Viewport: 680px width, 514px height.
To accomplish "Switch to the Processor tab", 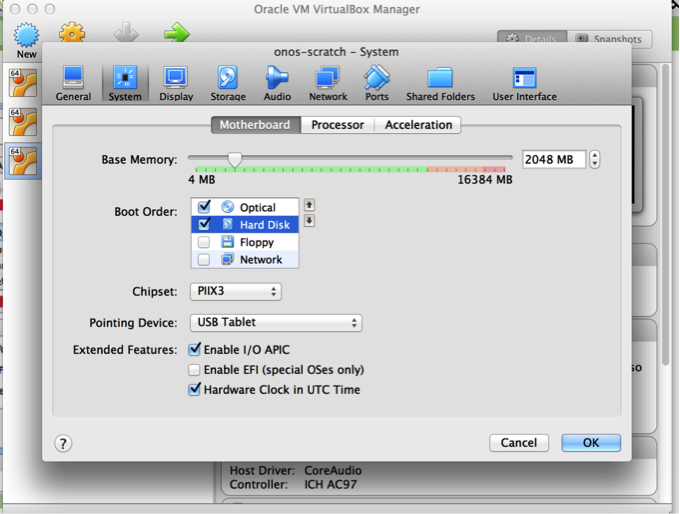I will pos(337,125).
